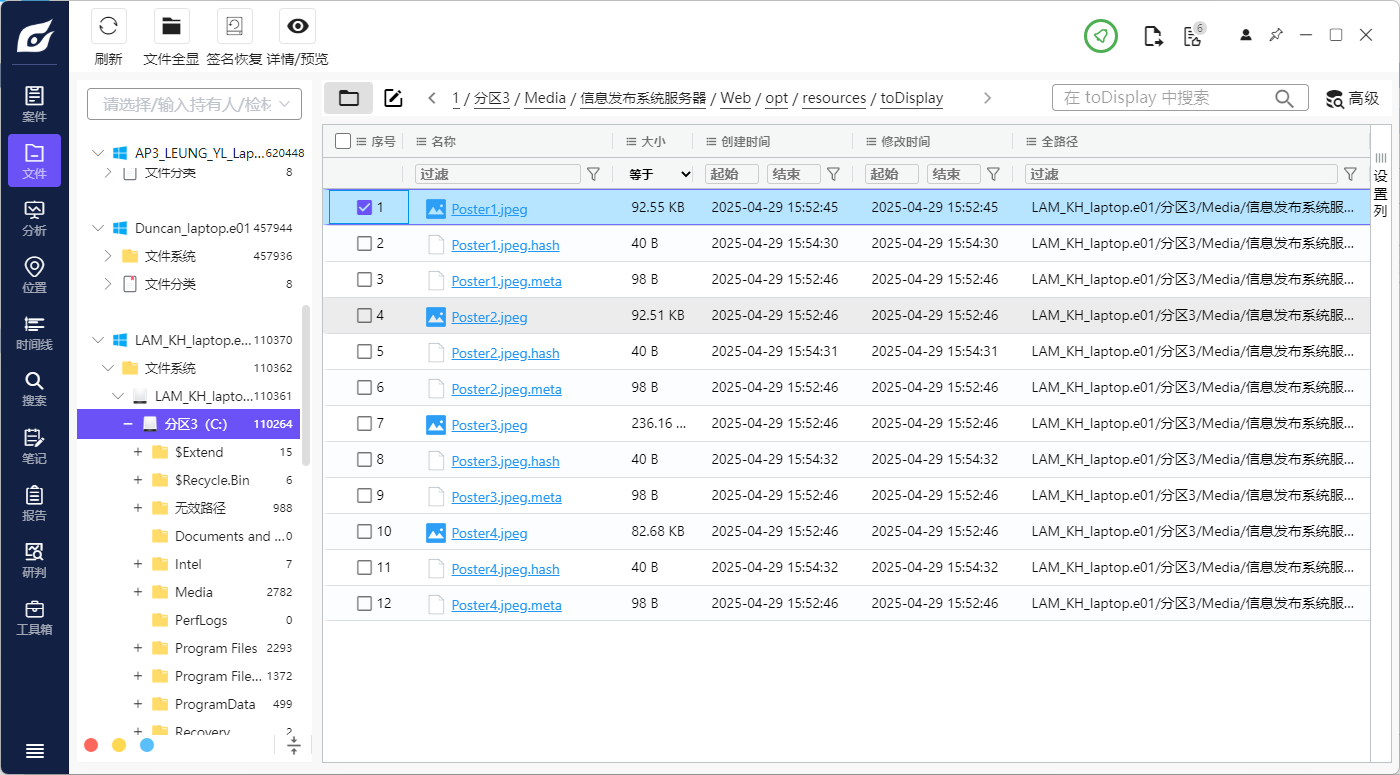
Task: Check the checkbox for row 10 Poster4.jpeg
Action: tap(364, 532)
